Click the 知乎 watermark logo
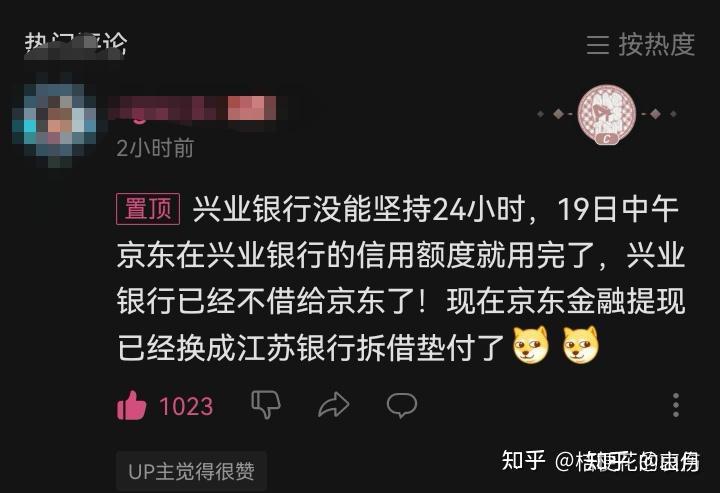The width and height of the screenshot is (720, 493). tap(523, 460)
